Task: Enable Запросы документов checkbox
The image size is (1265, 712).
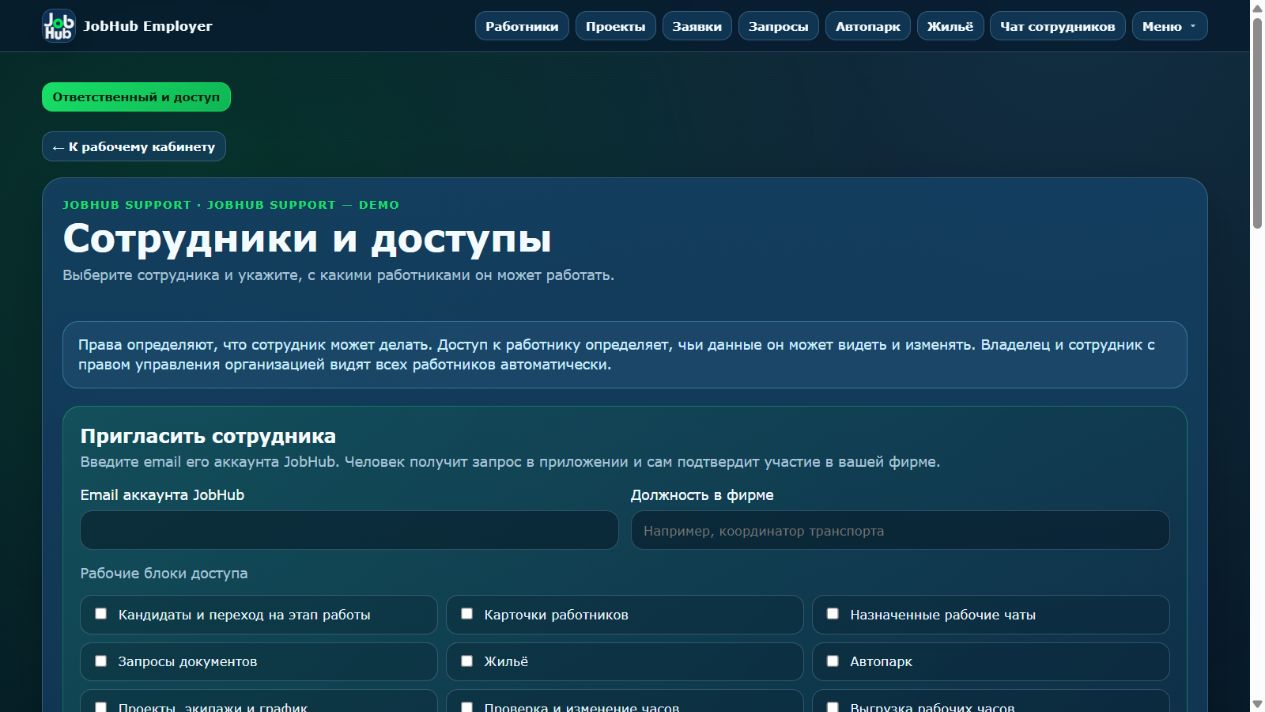Action: [101, 661]
